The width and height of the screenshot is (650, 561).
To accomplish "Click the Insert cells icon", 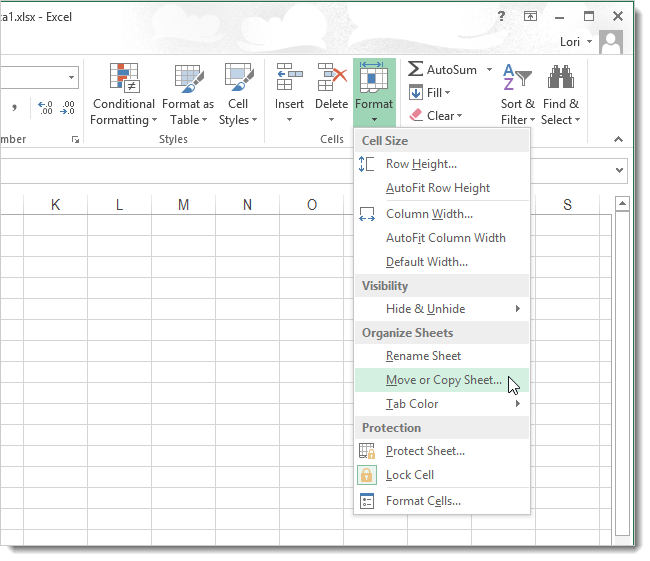I will (289, 78).
